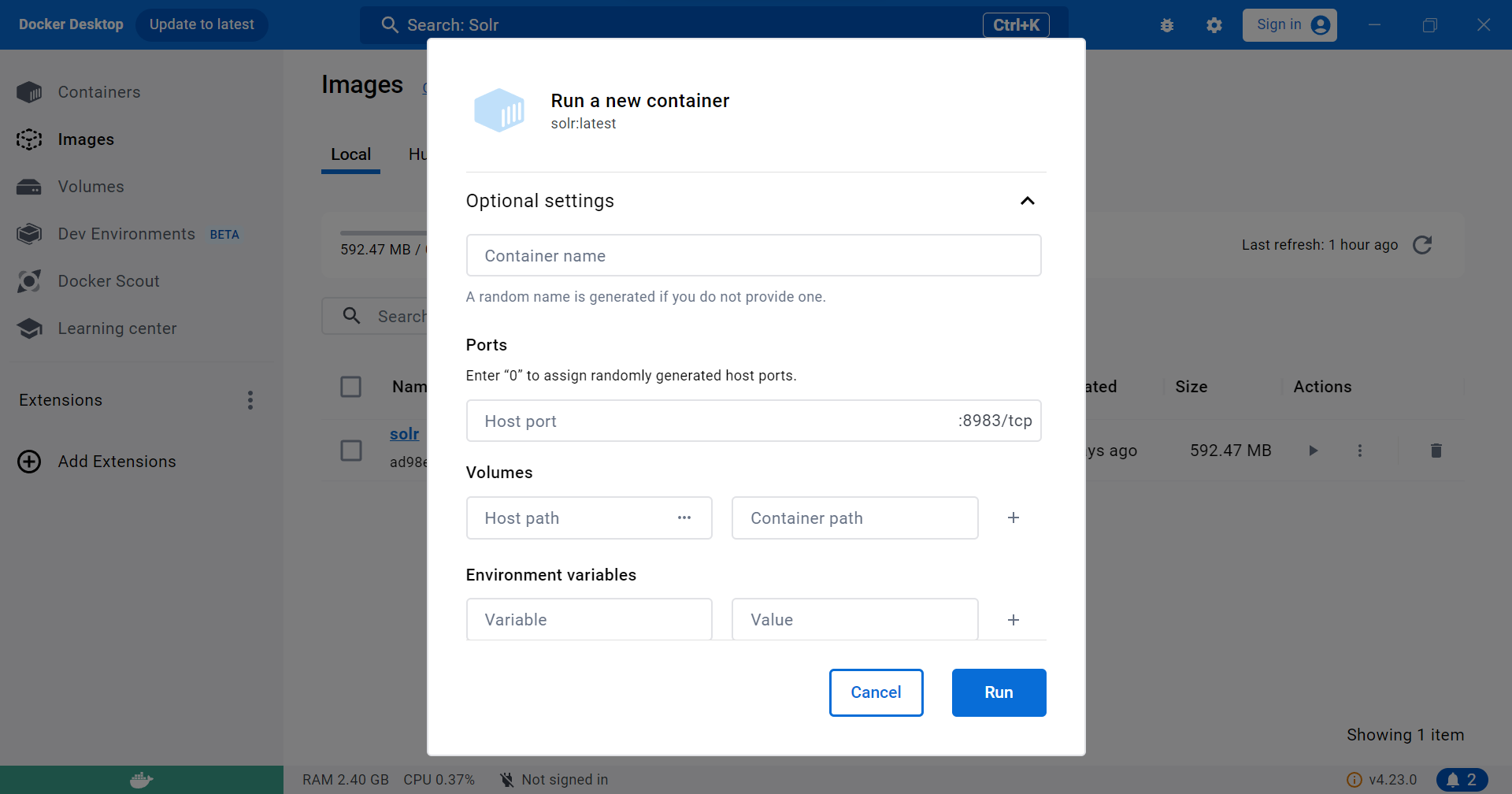
Task: Delete solr image with trash icon
Action: coord(1436,451)
